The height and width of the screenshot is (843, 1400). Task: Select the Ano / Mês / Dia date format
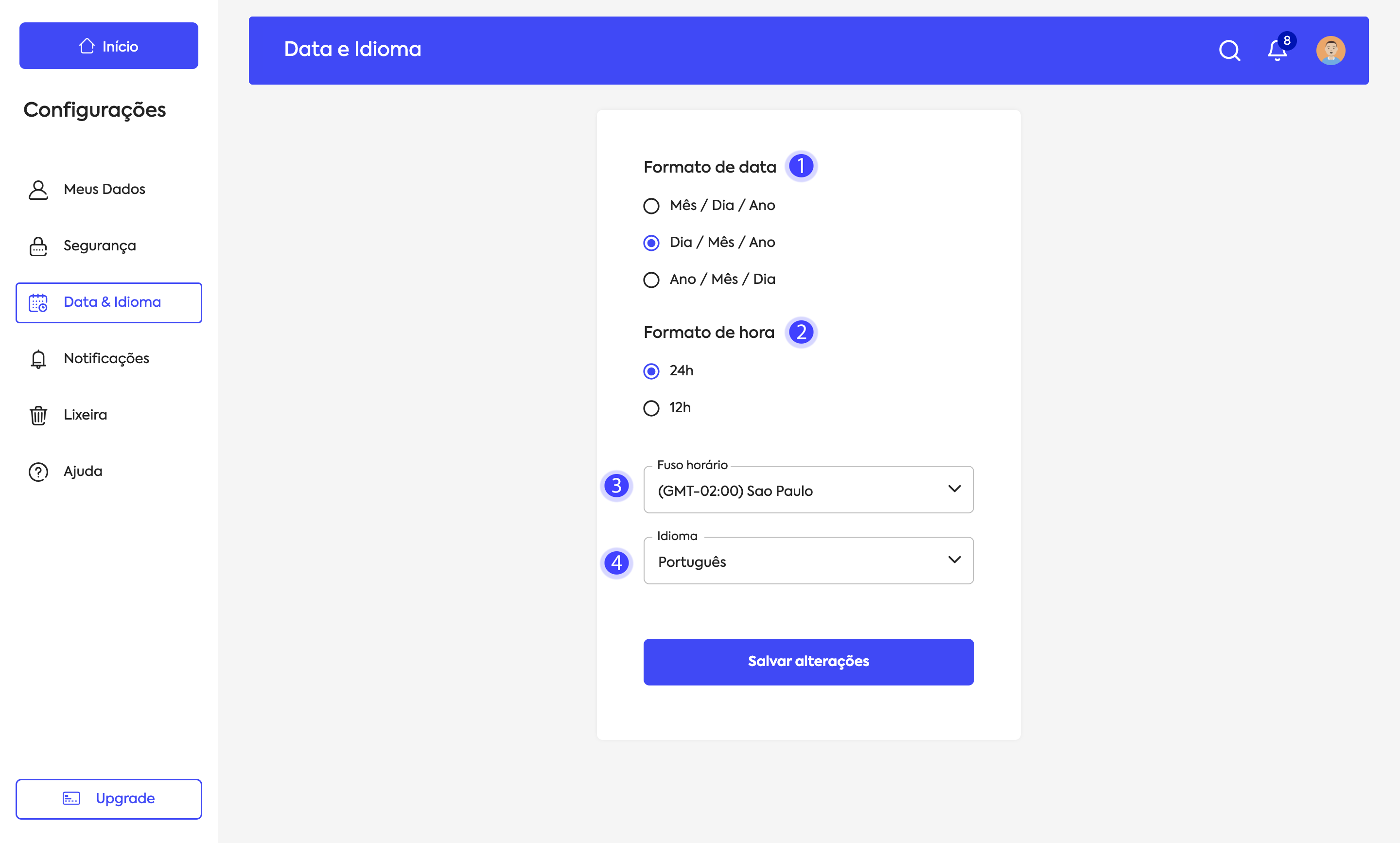(651, 280)
